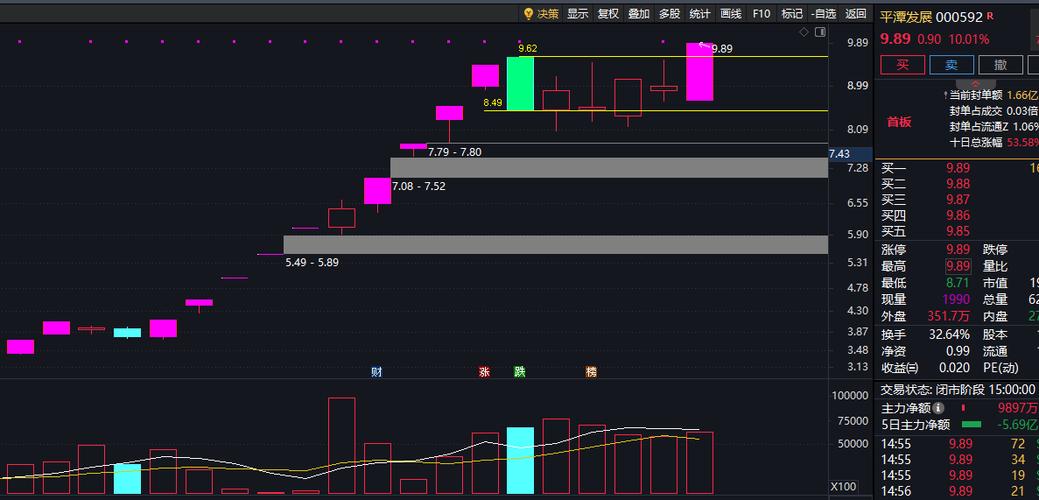Click the diamond icon above the price axis
The width and height of the screenshot is (1039, 500).
pyautogui.click(x=803, y=33)
